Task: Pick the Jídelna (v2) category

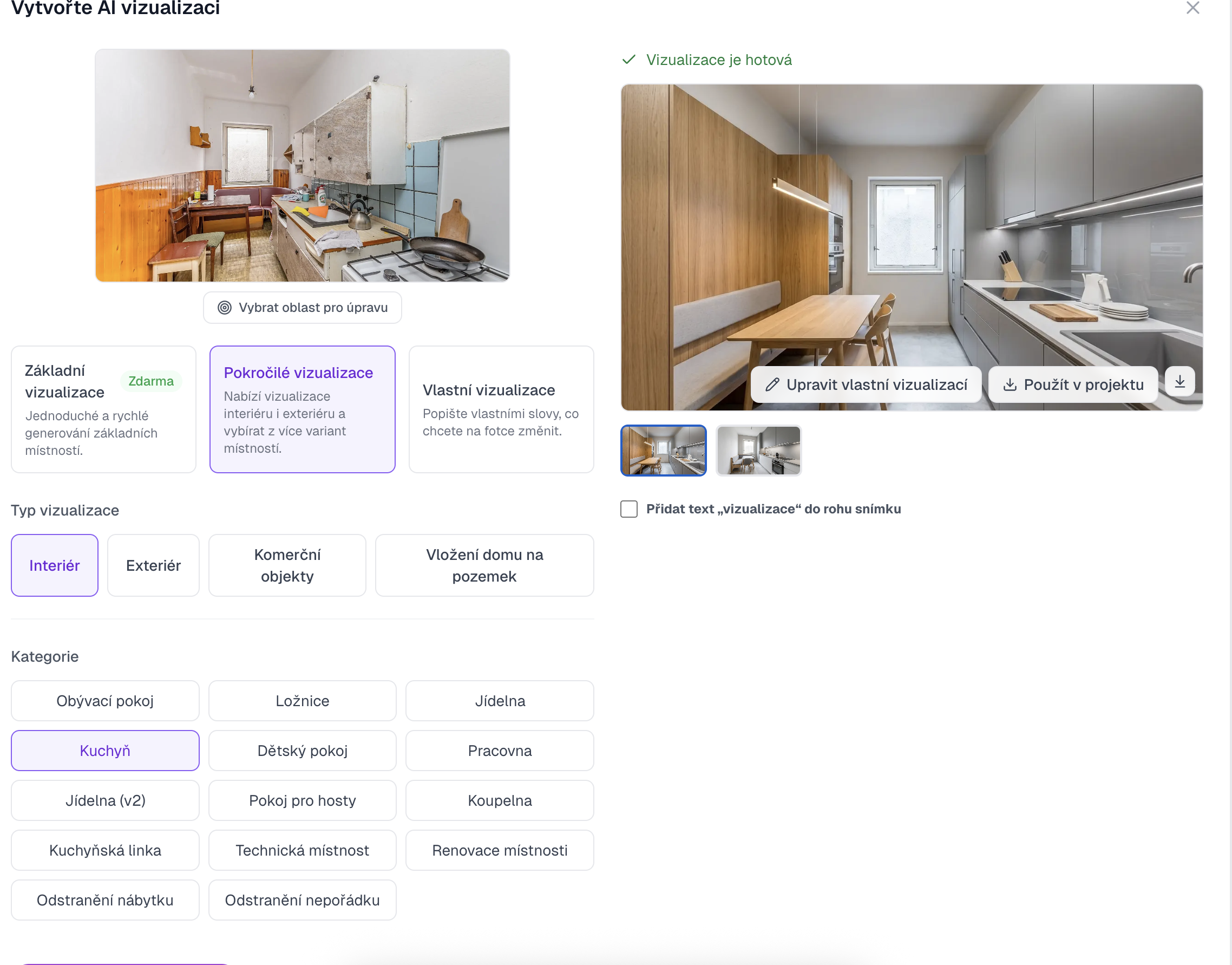Action: pos(105,800)
